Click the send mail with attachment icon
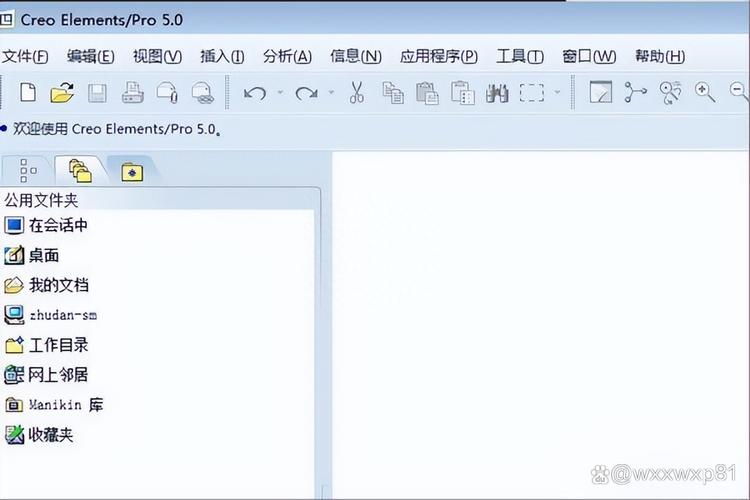750x500 pixels. (168, 93)
